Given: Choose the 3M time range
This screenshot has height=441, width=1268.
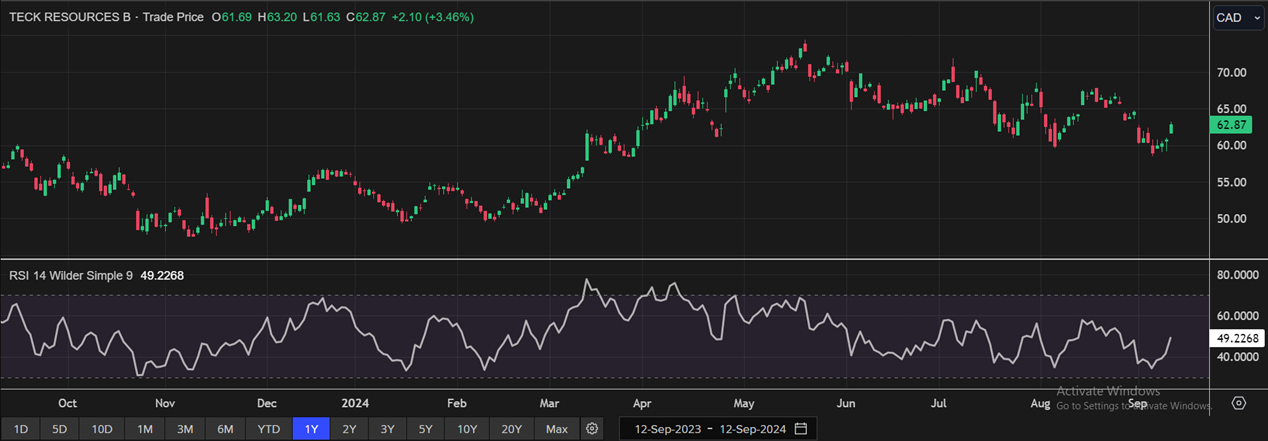Looking at the screenshot, I should click(185, 429).
